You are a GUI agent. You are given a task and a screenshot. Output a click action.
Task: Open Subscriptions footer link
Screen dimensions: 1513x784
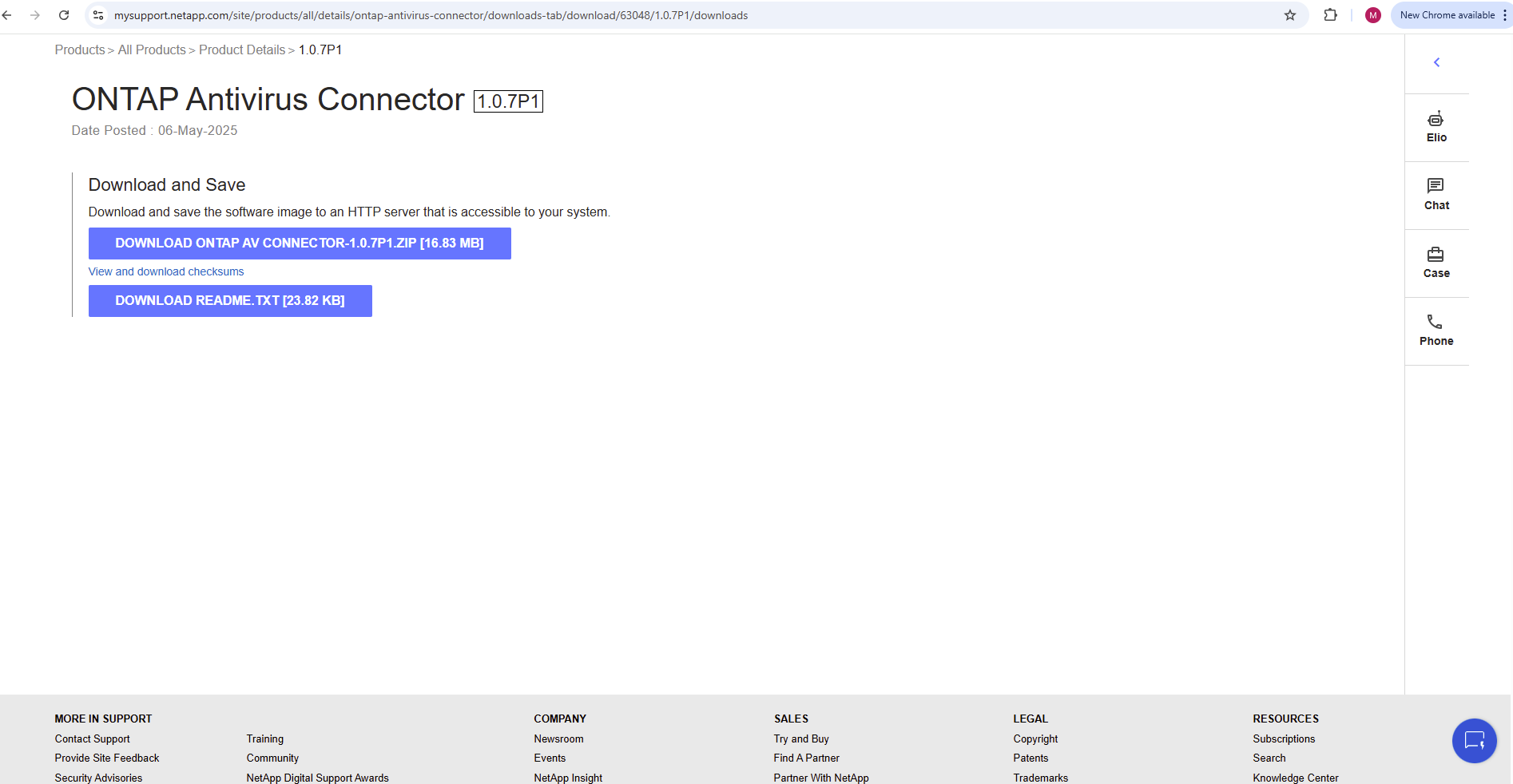1284,739
